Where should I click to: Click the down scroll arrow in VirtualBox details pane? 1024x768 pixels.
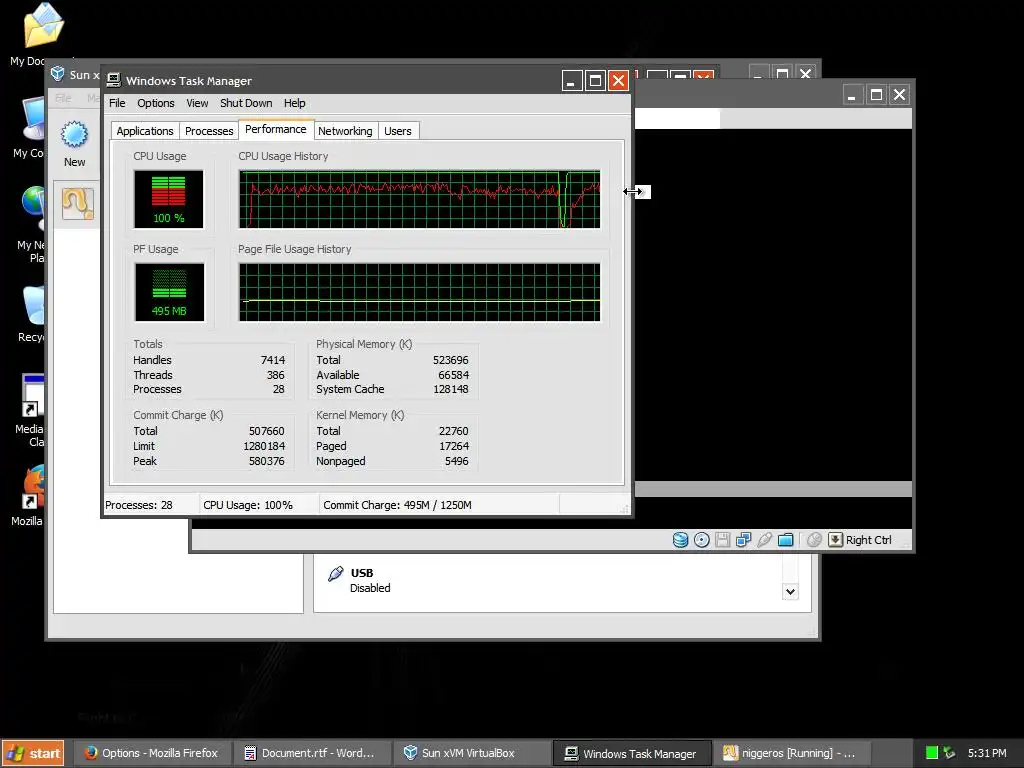790,592
